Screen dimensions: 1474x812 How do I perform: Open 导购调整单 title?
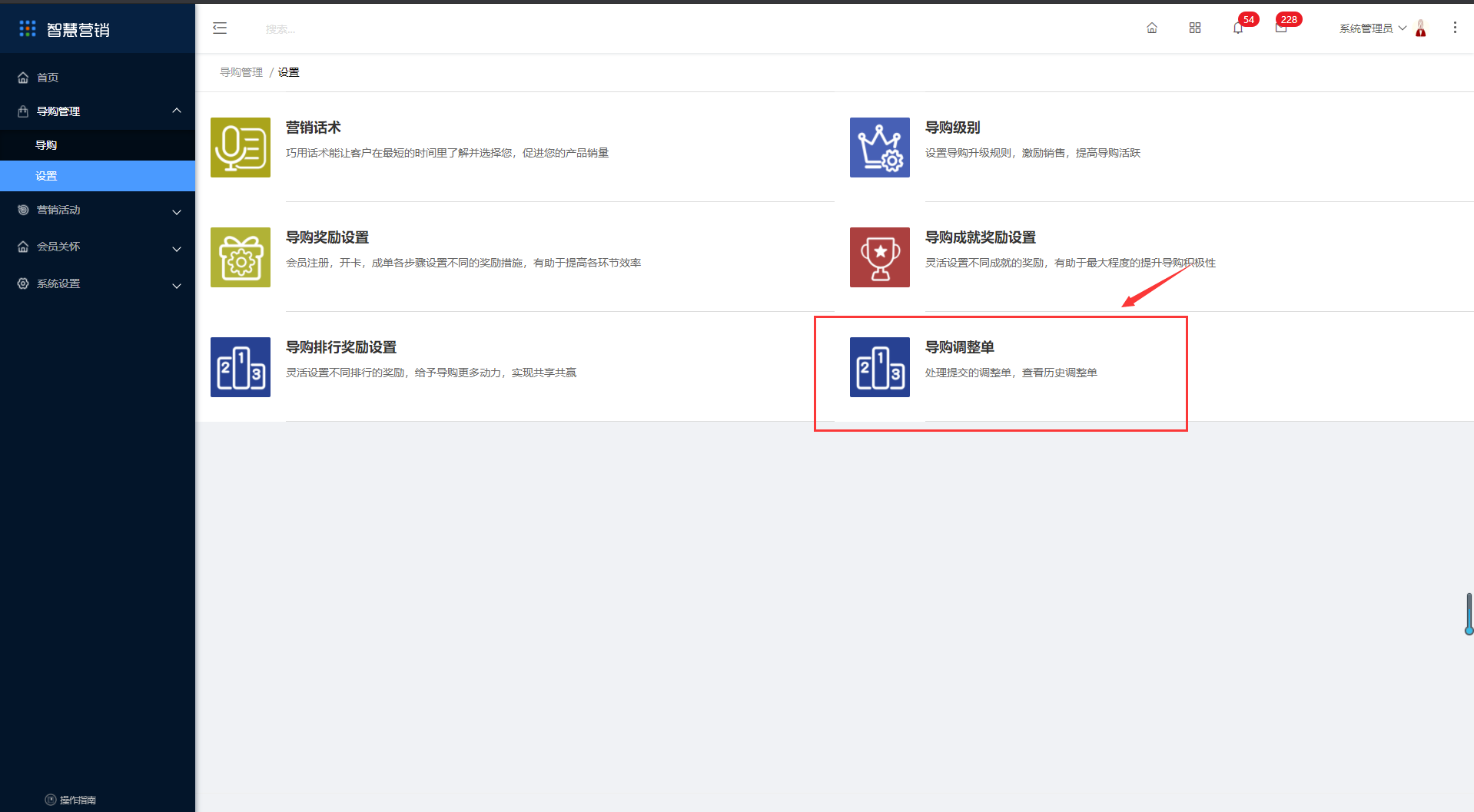(960, 347)
